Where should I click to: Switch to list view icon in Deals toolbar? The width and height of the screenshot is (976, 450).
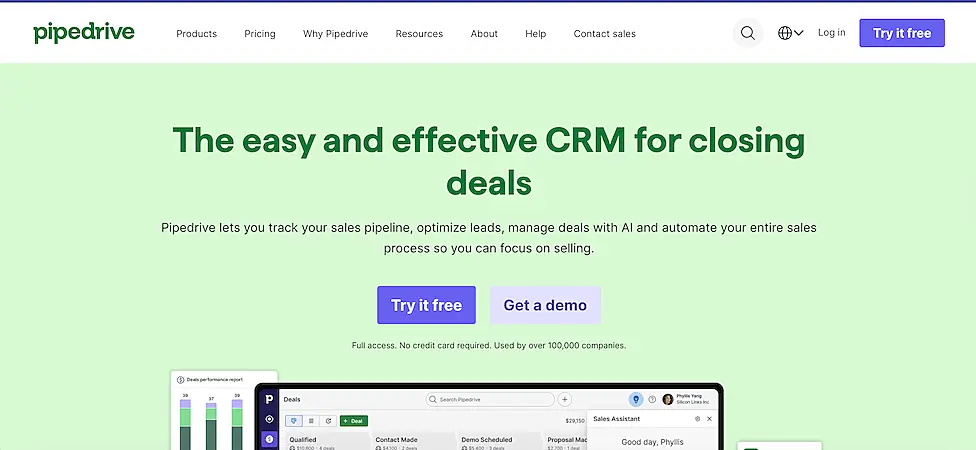coord(311,421)
